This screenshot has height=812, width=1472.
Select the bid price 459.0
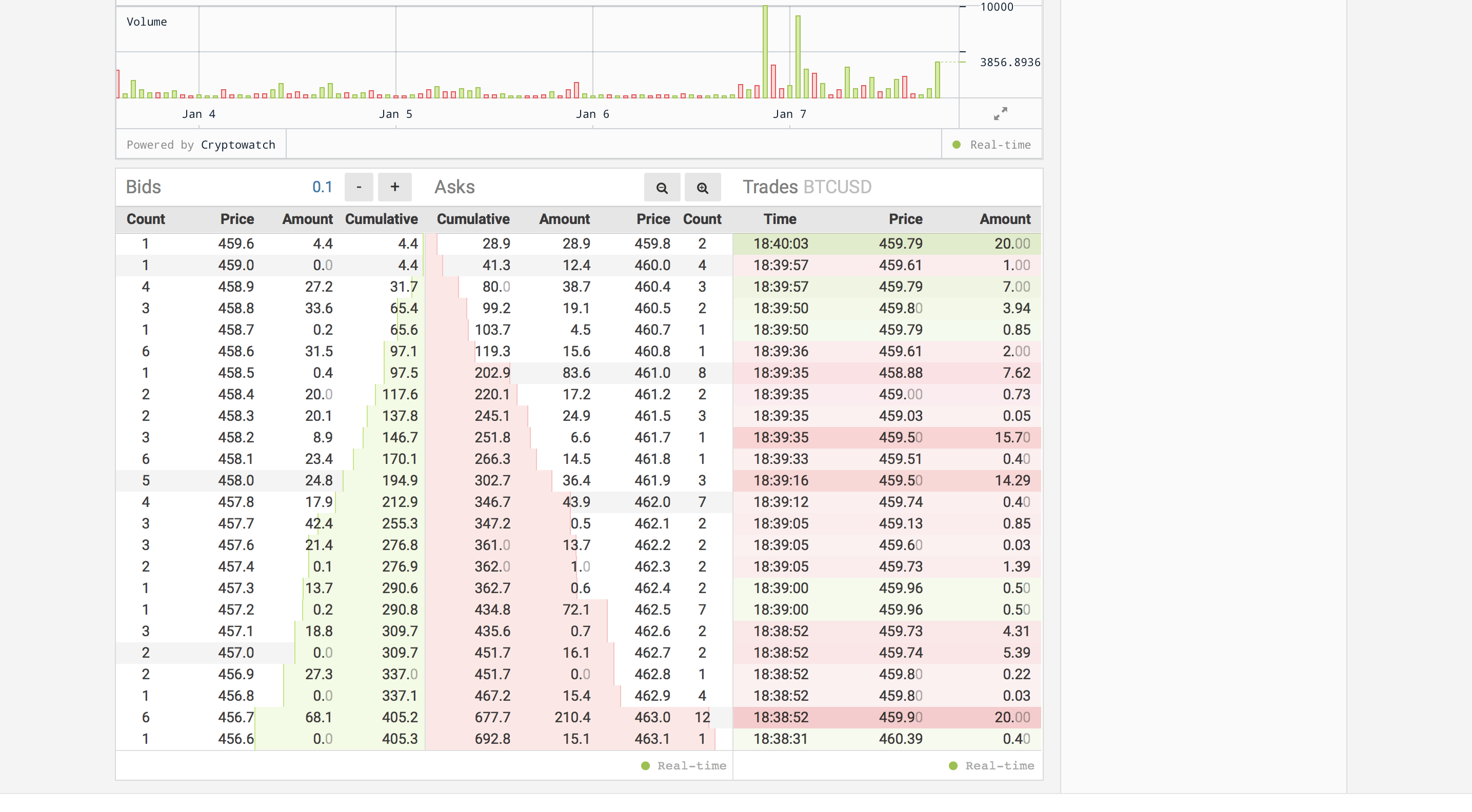(x=236, y=266)
